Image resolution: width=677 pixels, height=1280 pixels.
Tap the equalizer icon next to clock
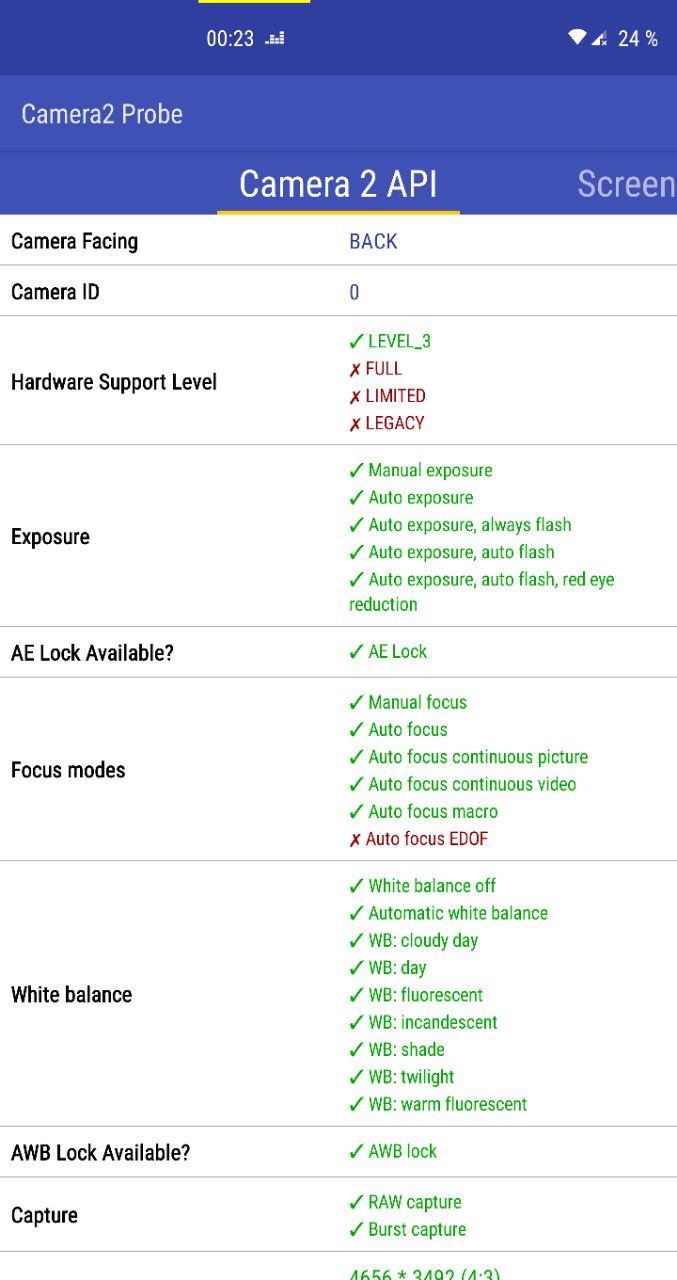(x=275, y=39)
